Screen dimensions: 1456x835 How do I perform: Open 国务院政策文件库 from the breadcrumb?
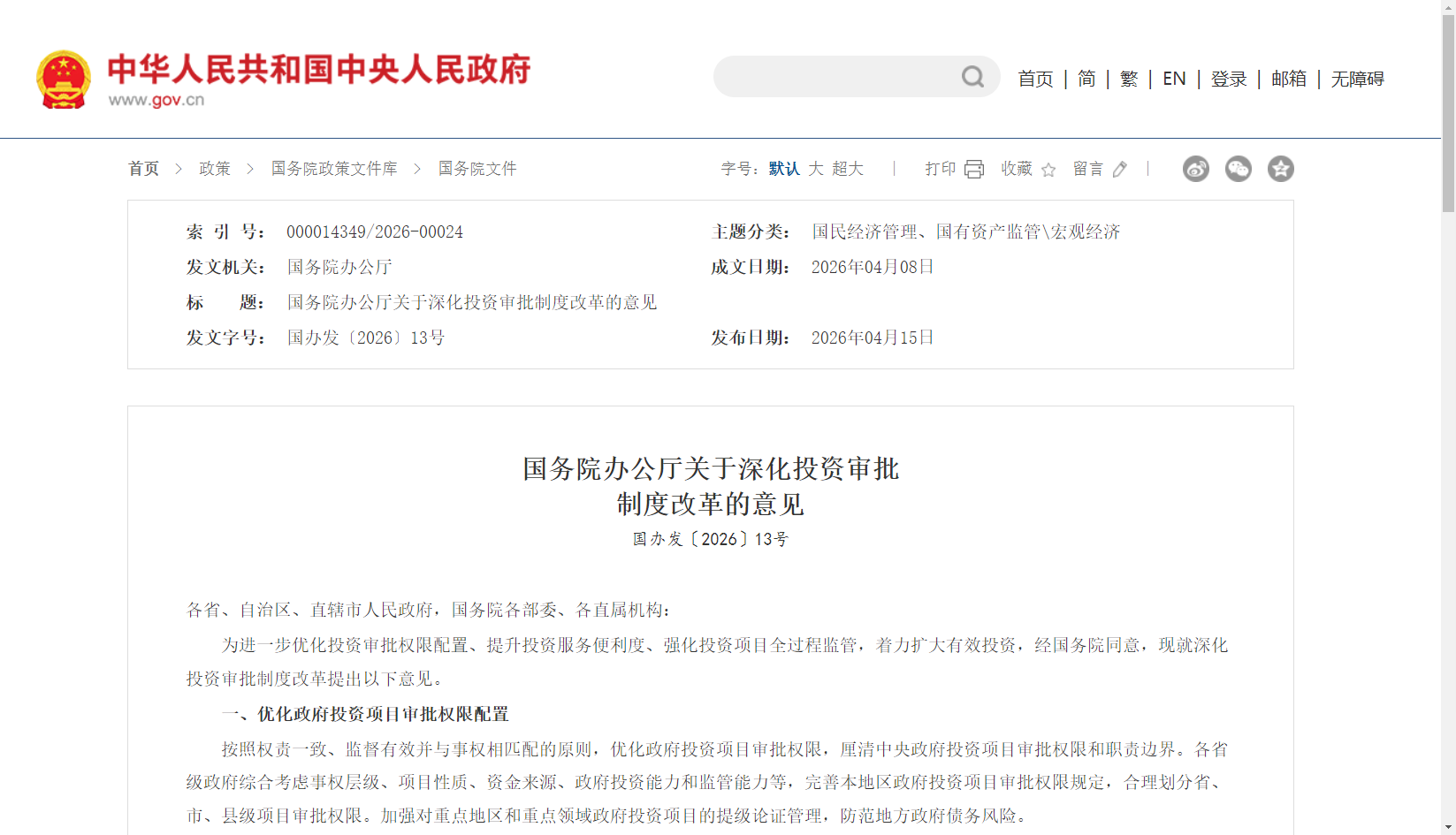click(x=333, y=168)
